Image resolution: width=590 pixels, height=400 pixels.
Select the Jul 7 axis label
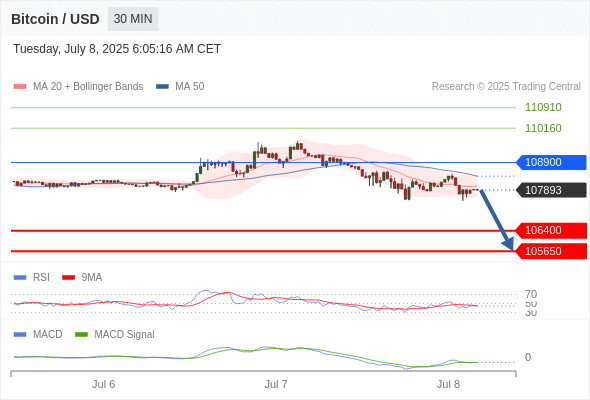(276, 384)
